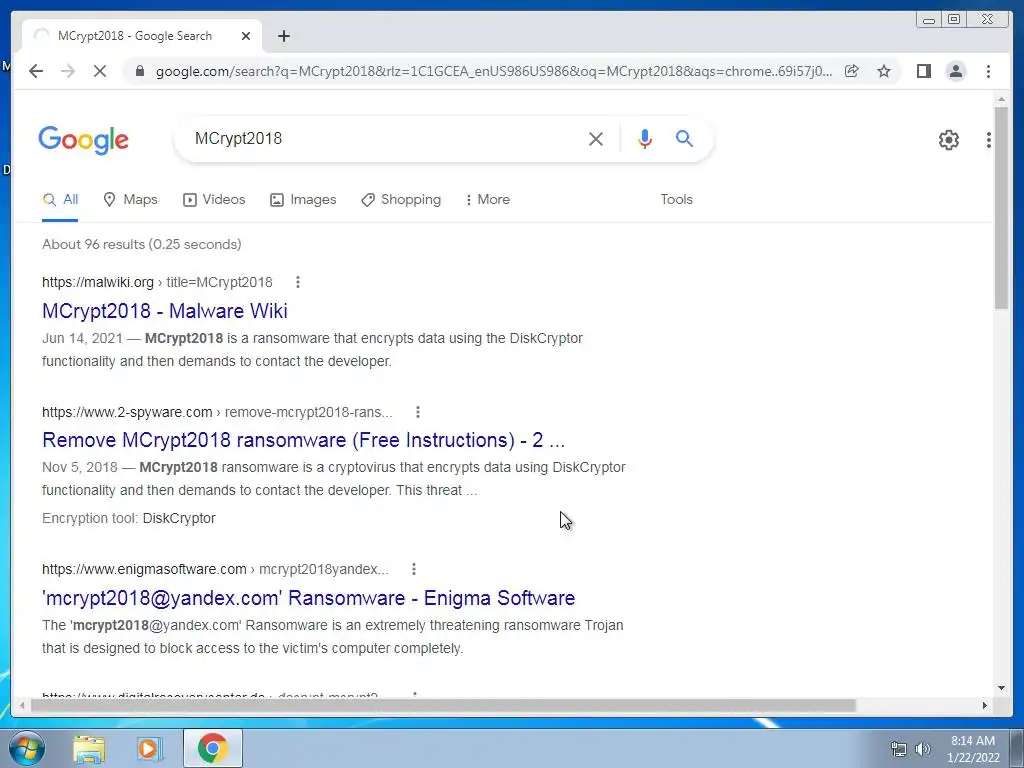Start voice search with microphone

[x=645, y=138]
